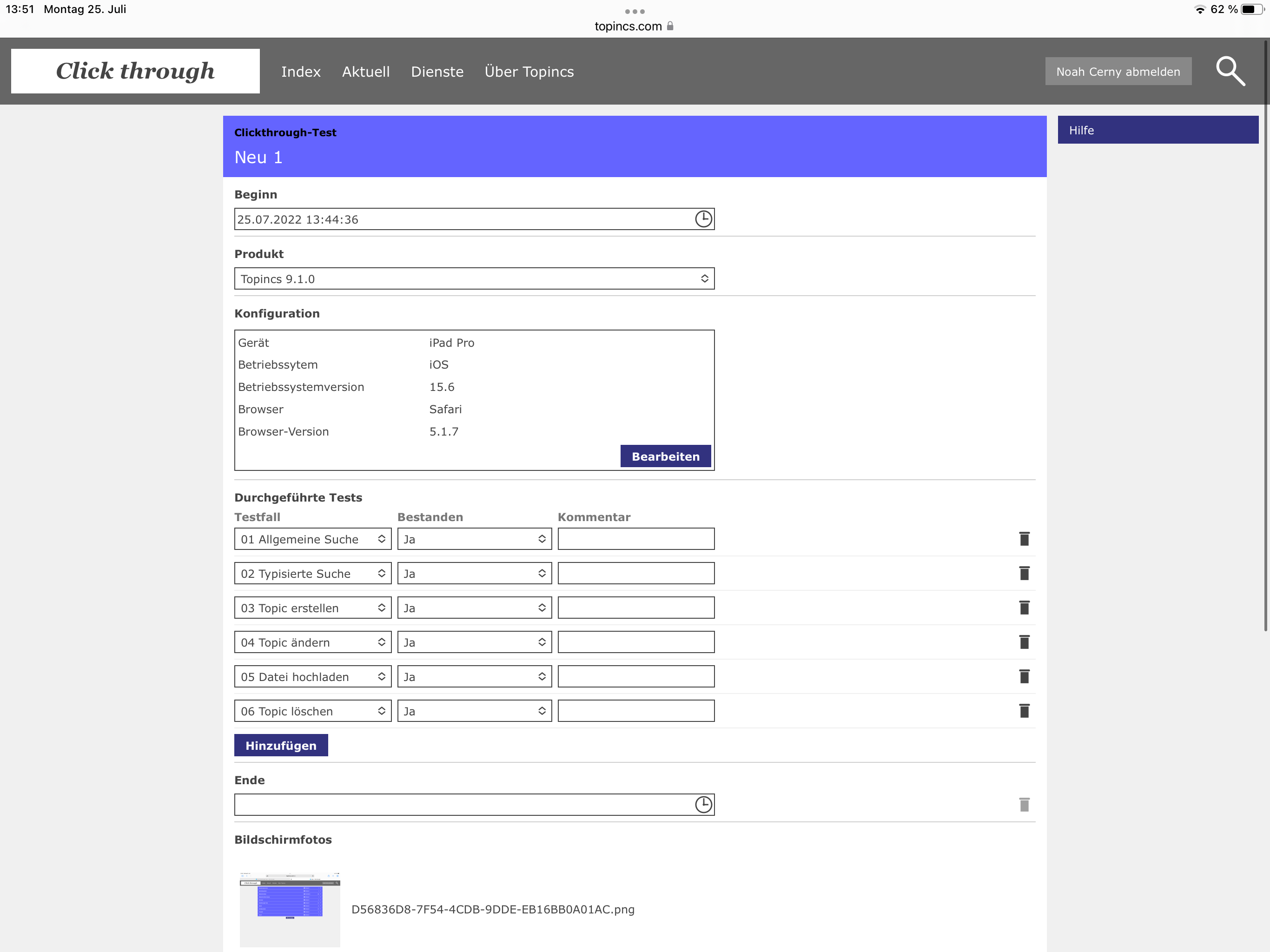This screenshot has width=1270, height=952.
Task: Go to Aktuell in navigation
Action: [366, 72]
